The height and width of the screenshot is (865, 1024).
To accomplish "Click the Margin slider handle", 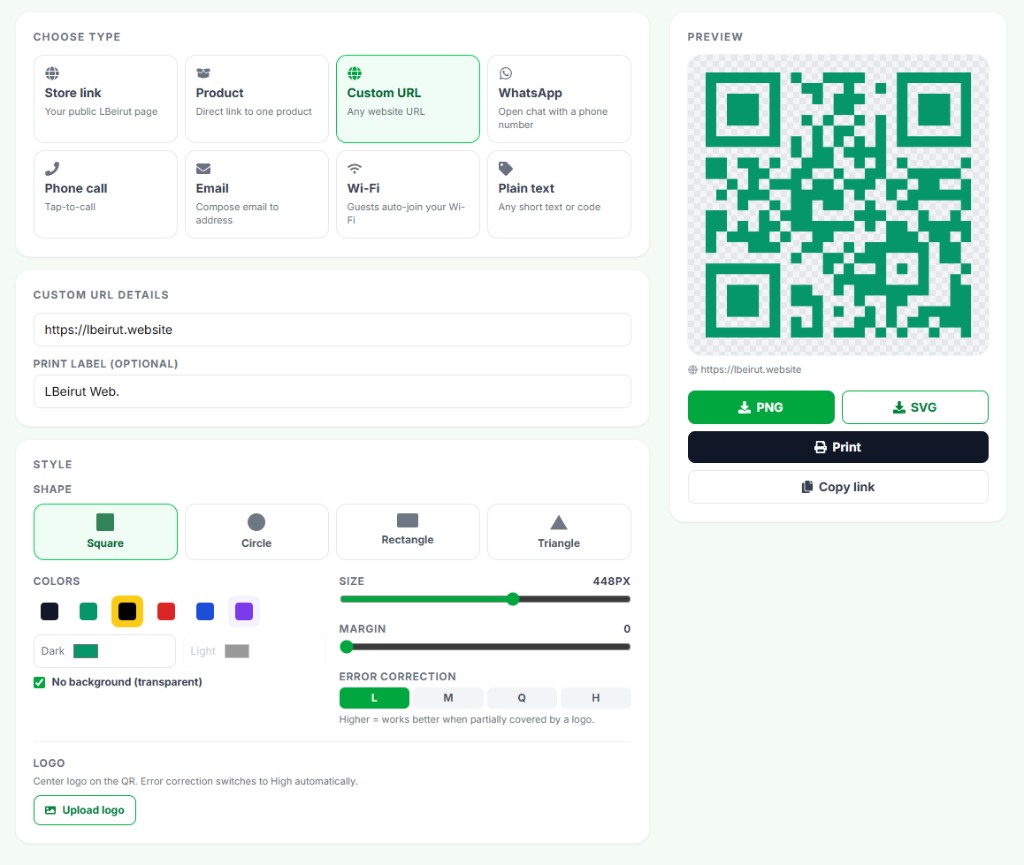I will click(347, 646).
